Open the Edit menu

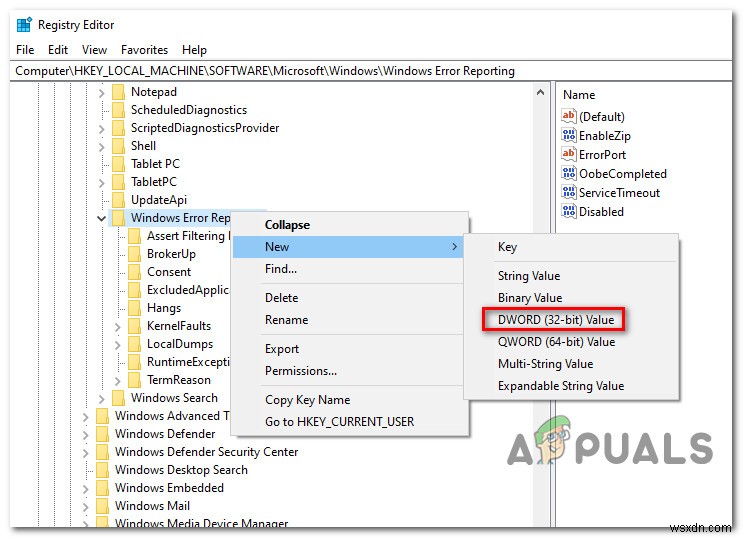click(x=58, y=50)
